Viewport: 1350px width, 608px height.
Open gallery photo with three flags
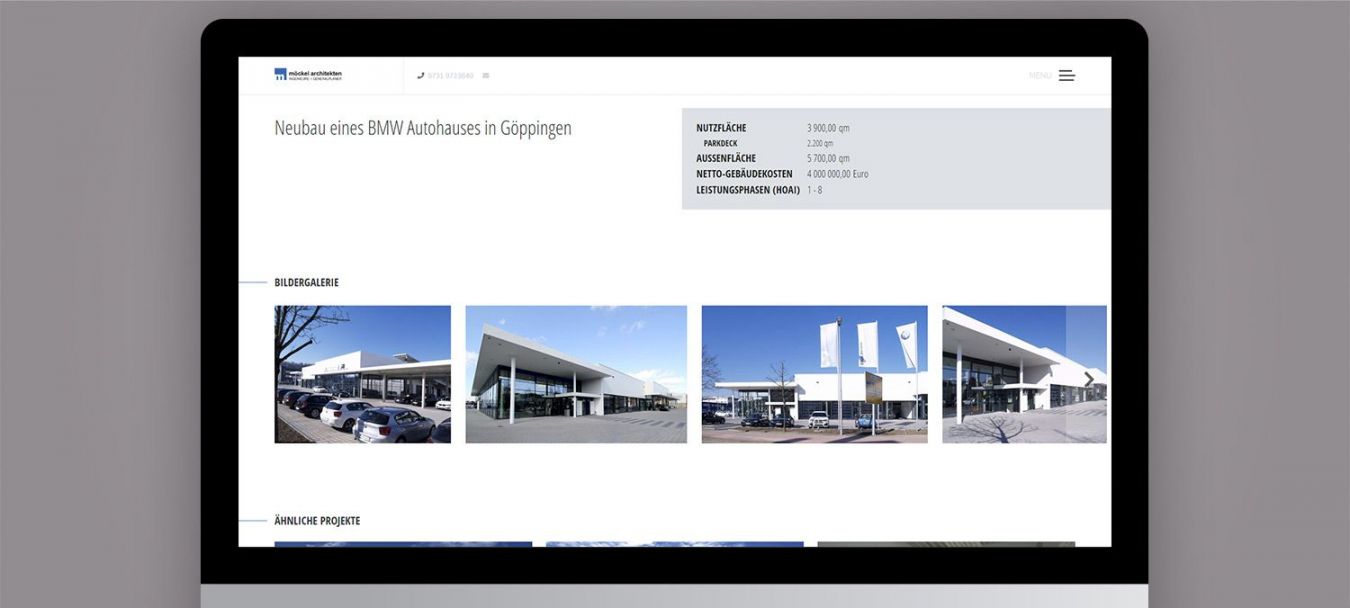coord(814,374)
